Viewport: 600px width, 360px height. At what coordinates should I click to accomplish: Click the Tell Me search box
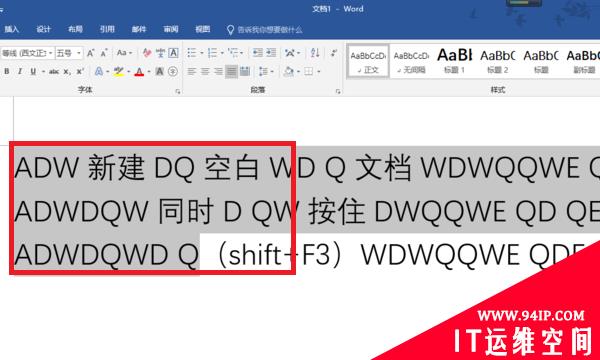[264, 29]
